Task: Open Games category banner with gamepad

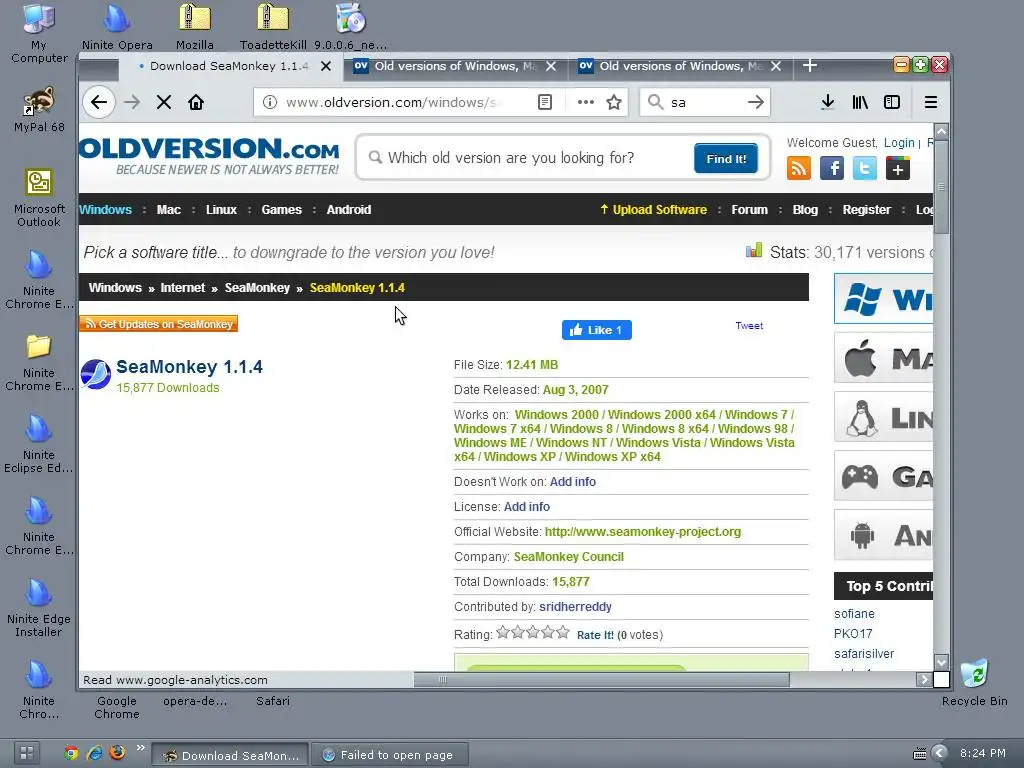Action: tap(884, 476)
